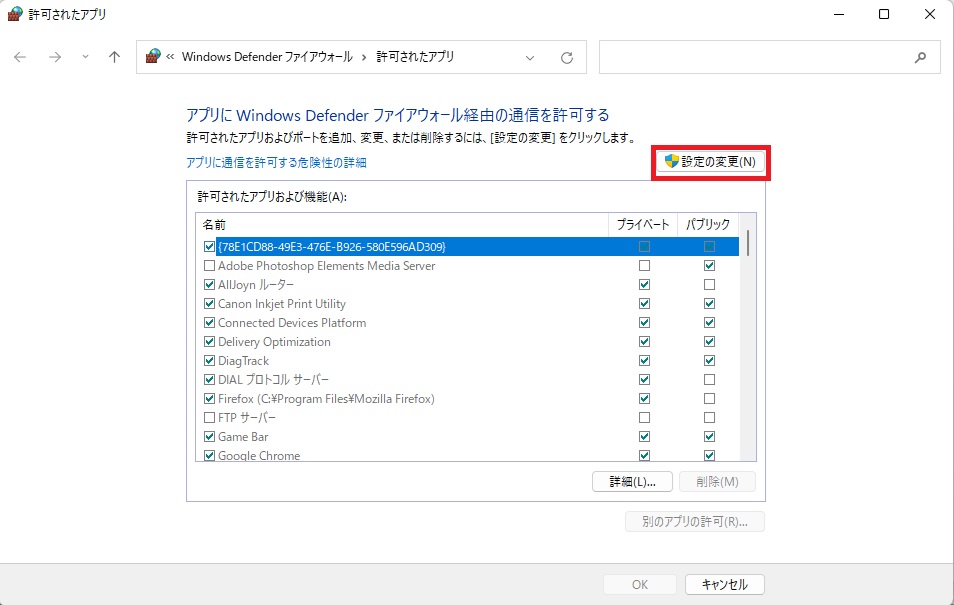Screen dimensions: 954x605
Task: Select the Firefox (C:¥Program Files¥Mozilla Firefox) row
Action: click(x=326, y=399)
